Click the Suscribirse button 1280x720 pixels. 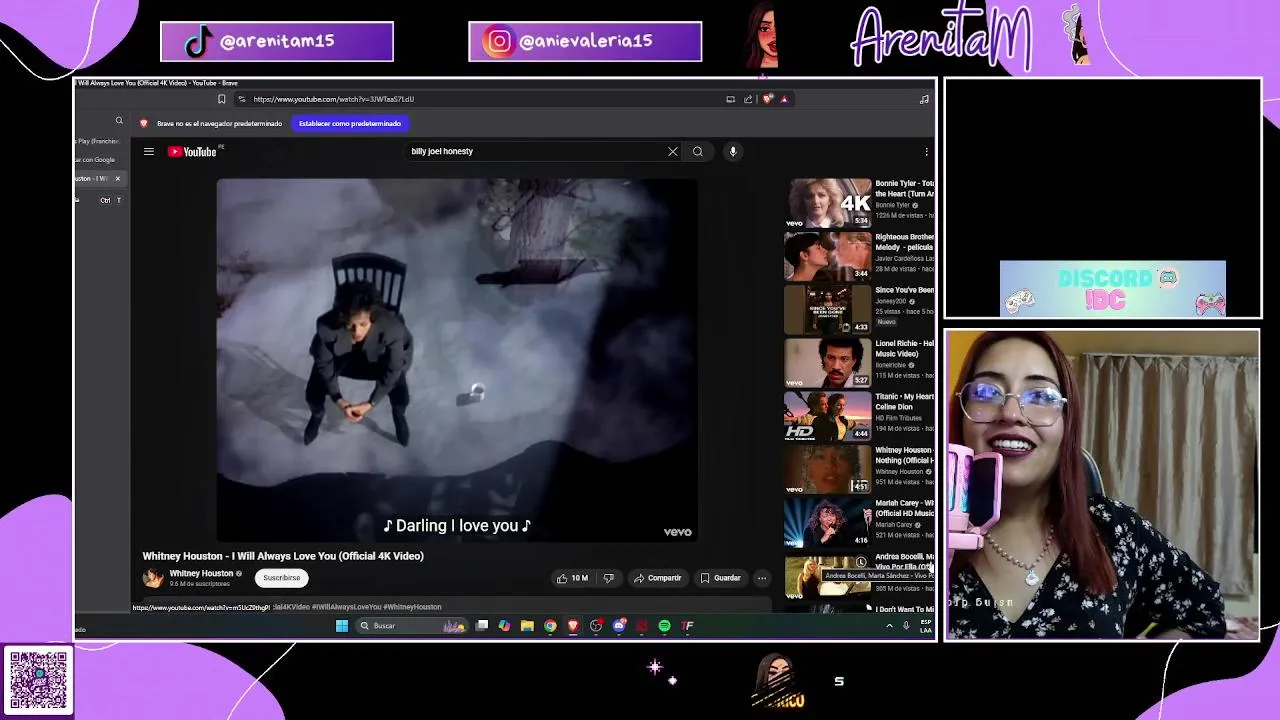click(281, 578)
